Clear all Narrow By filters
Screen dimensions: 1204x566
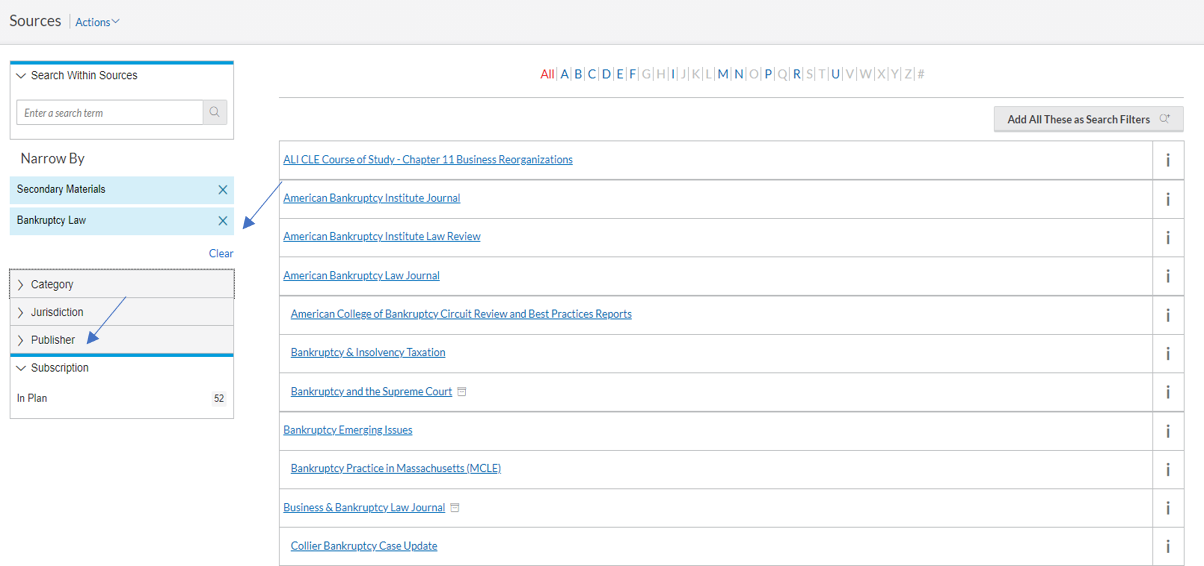(x=221, y=253)
